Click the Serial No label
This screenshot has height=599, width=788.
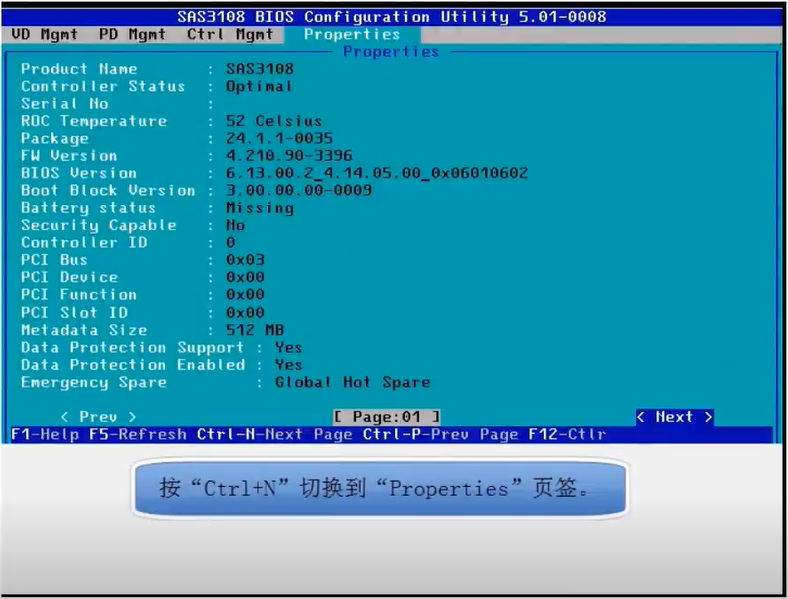[64, 104]
